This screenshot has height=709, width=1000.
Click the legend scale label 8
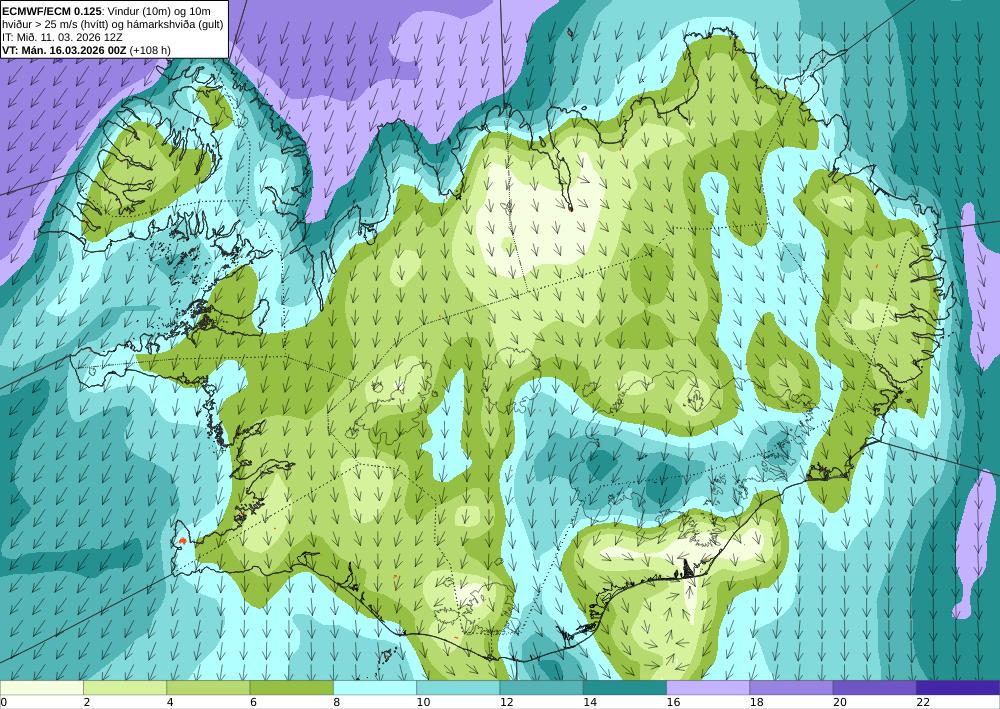[x=337, y=702]
